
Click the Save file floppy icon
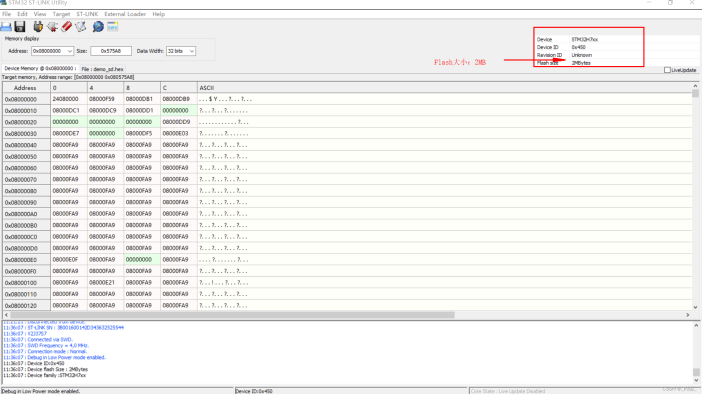20,27
